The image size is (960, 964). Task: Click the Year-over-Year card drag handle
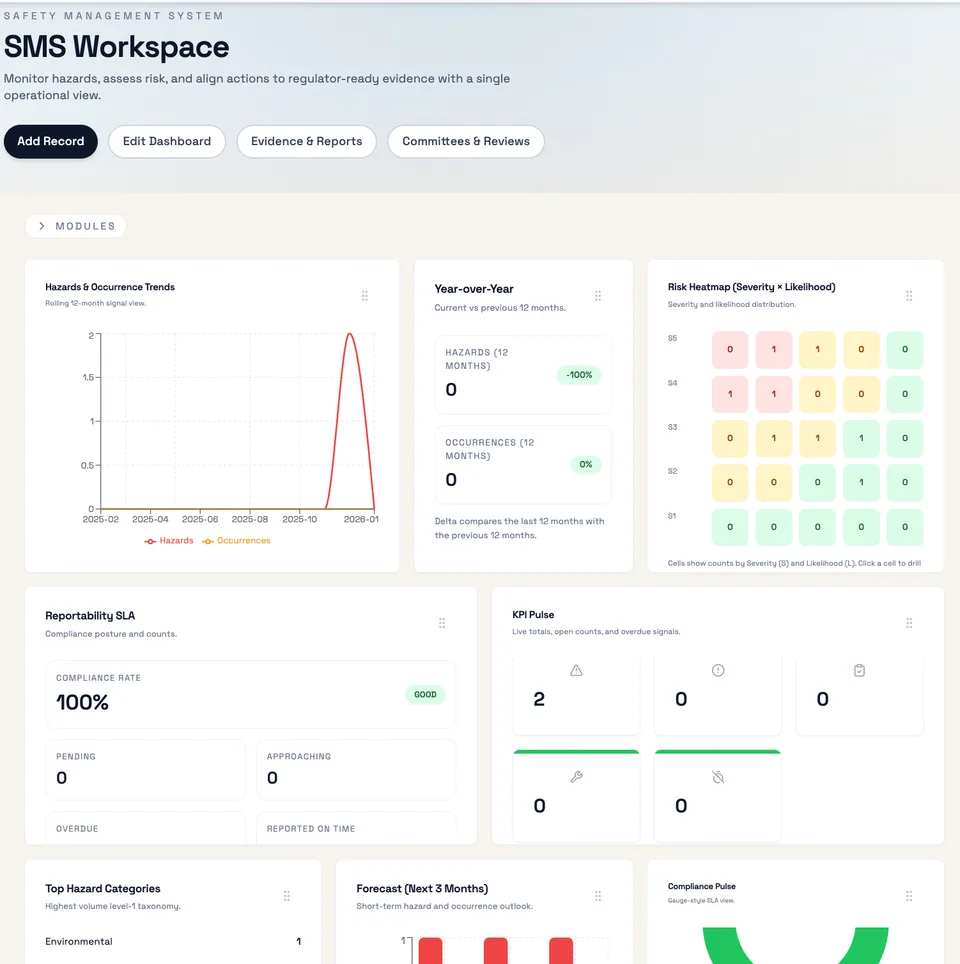pos(597,295)
